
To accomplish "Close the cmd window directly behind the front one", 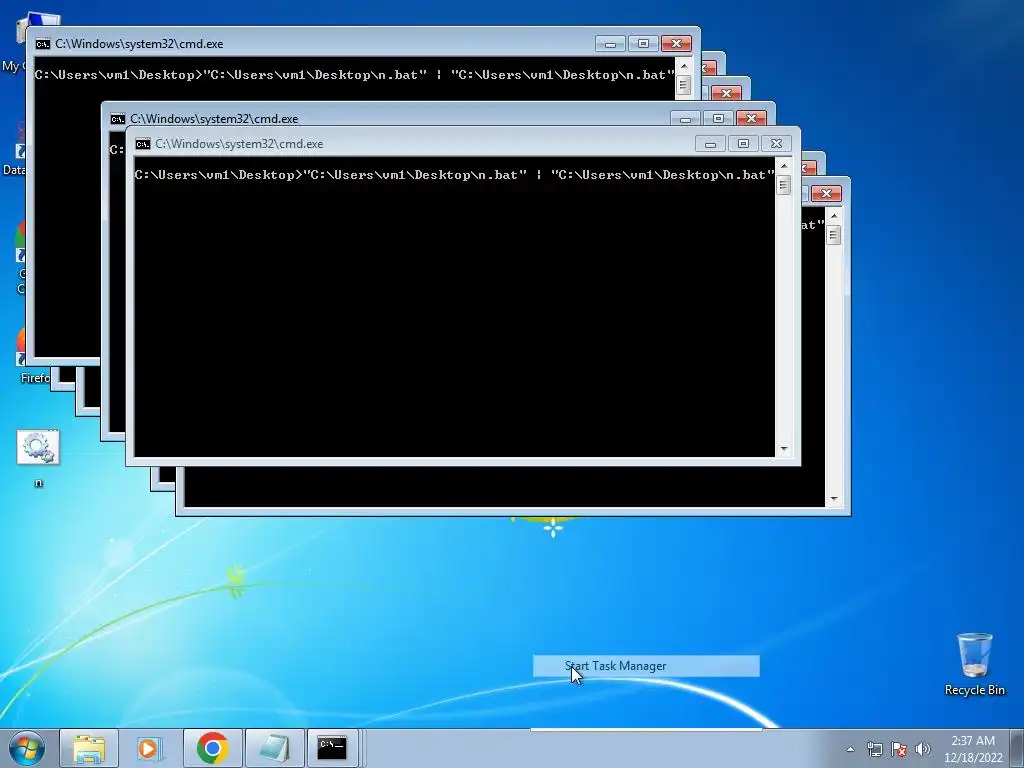I will pyautogui.click(x=751, y=119).
